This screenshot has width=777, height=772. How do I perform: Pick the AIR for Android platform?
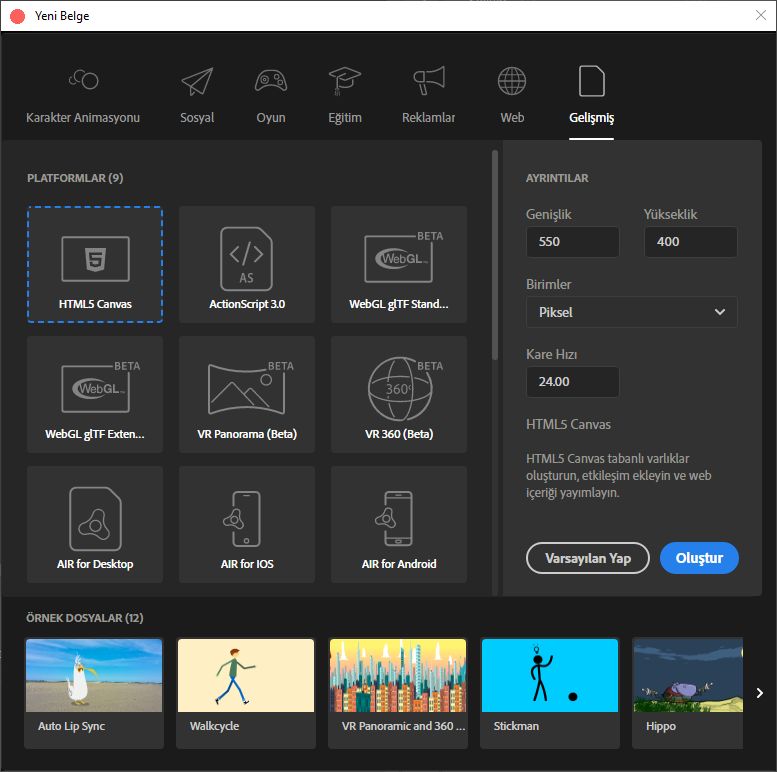pos(399,524)
